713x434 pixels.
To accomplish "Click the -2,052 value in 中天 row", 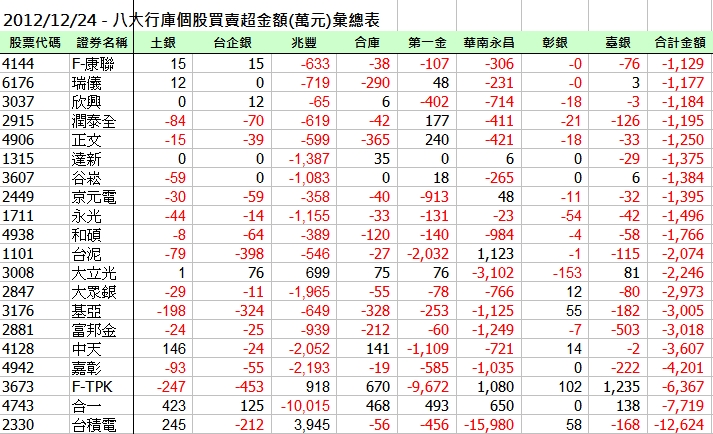I will click(x=309, y=349).
